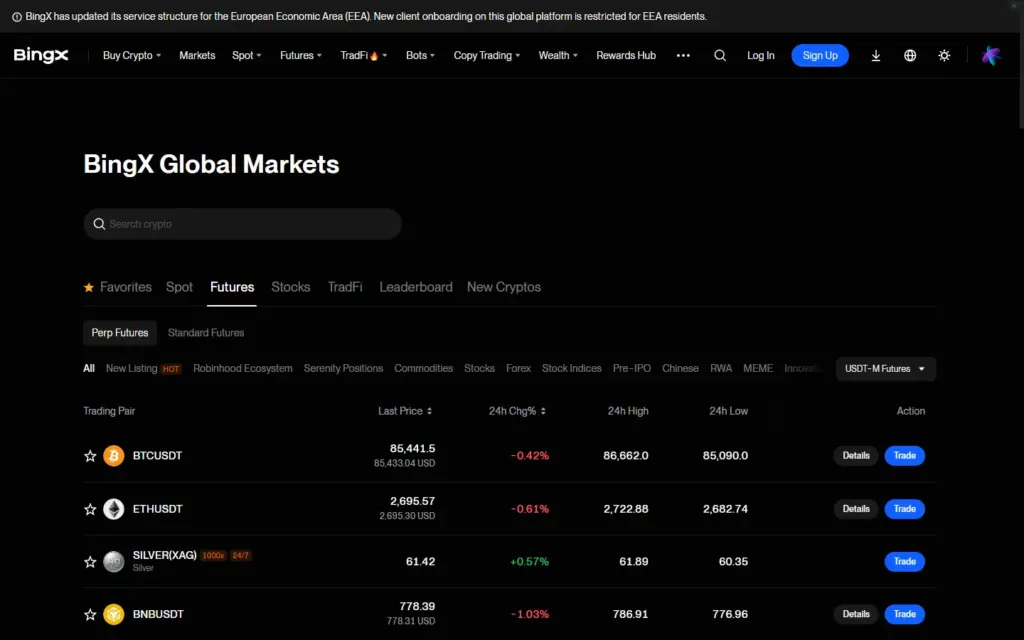Trade BNBUSDT

tap(904, 615)
